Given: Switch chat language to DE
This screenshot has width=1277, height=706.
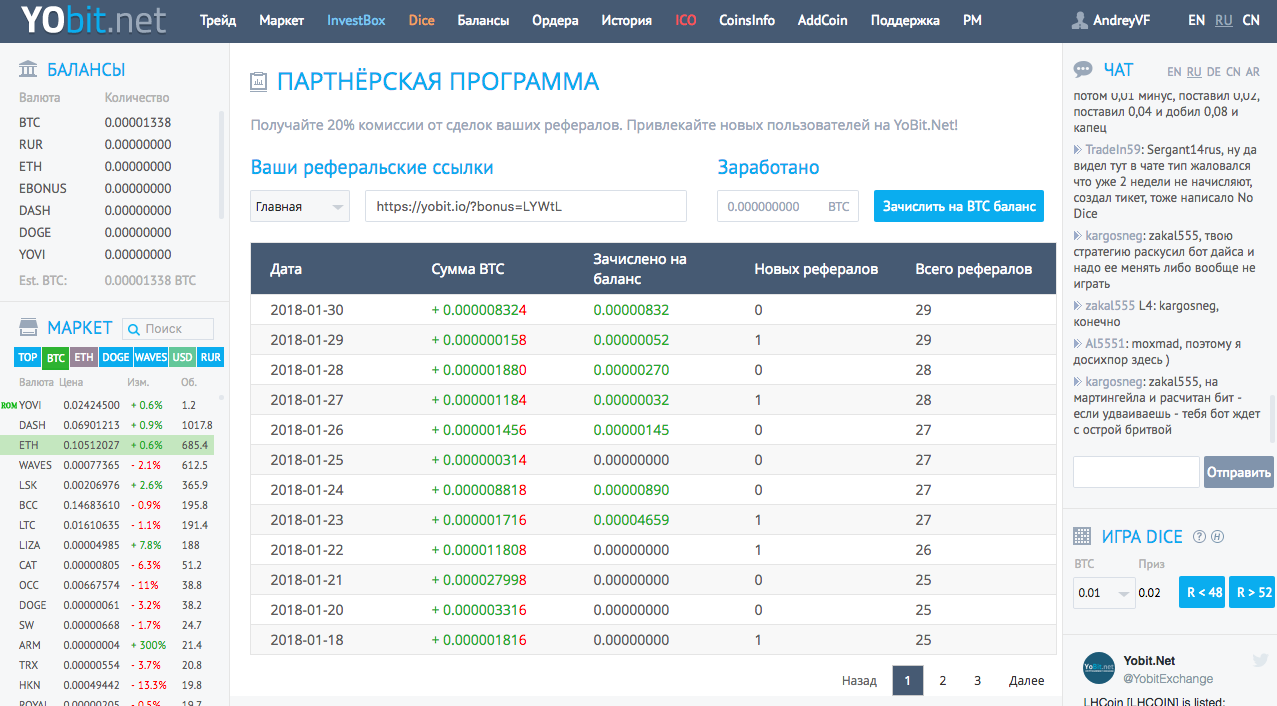Looking at the screenshot, I should point(1214,72).
